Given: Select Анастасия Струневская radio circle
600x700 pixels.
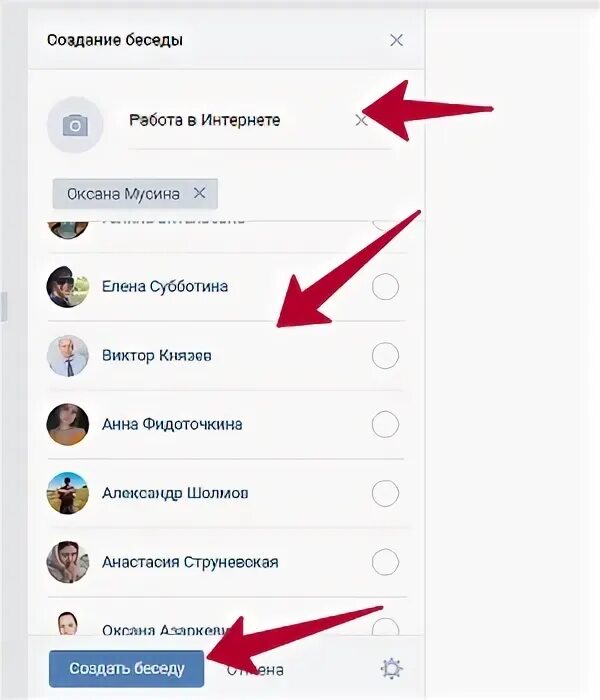Looking at the screenshot, I should (x=385, y=562).
